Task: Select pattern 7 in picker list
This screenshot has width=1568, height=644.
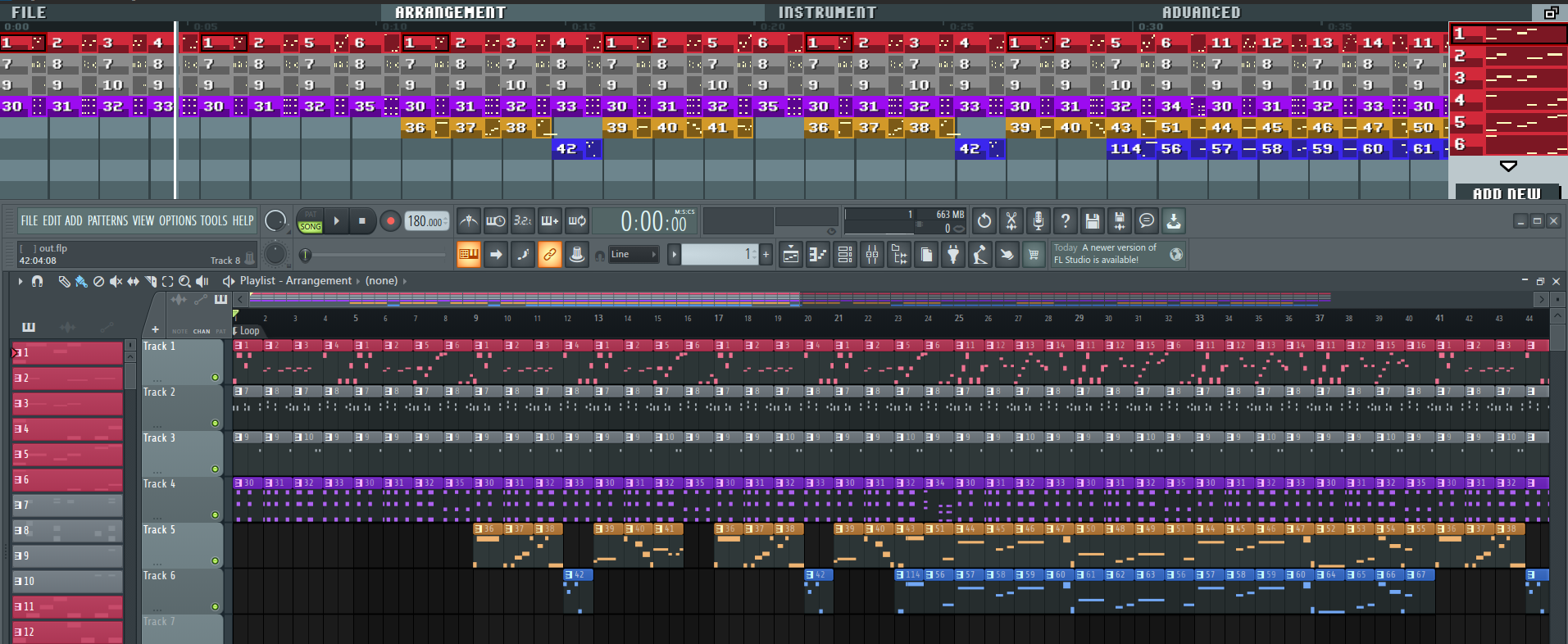Action: [68, 506]
